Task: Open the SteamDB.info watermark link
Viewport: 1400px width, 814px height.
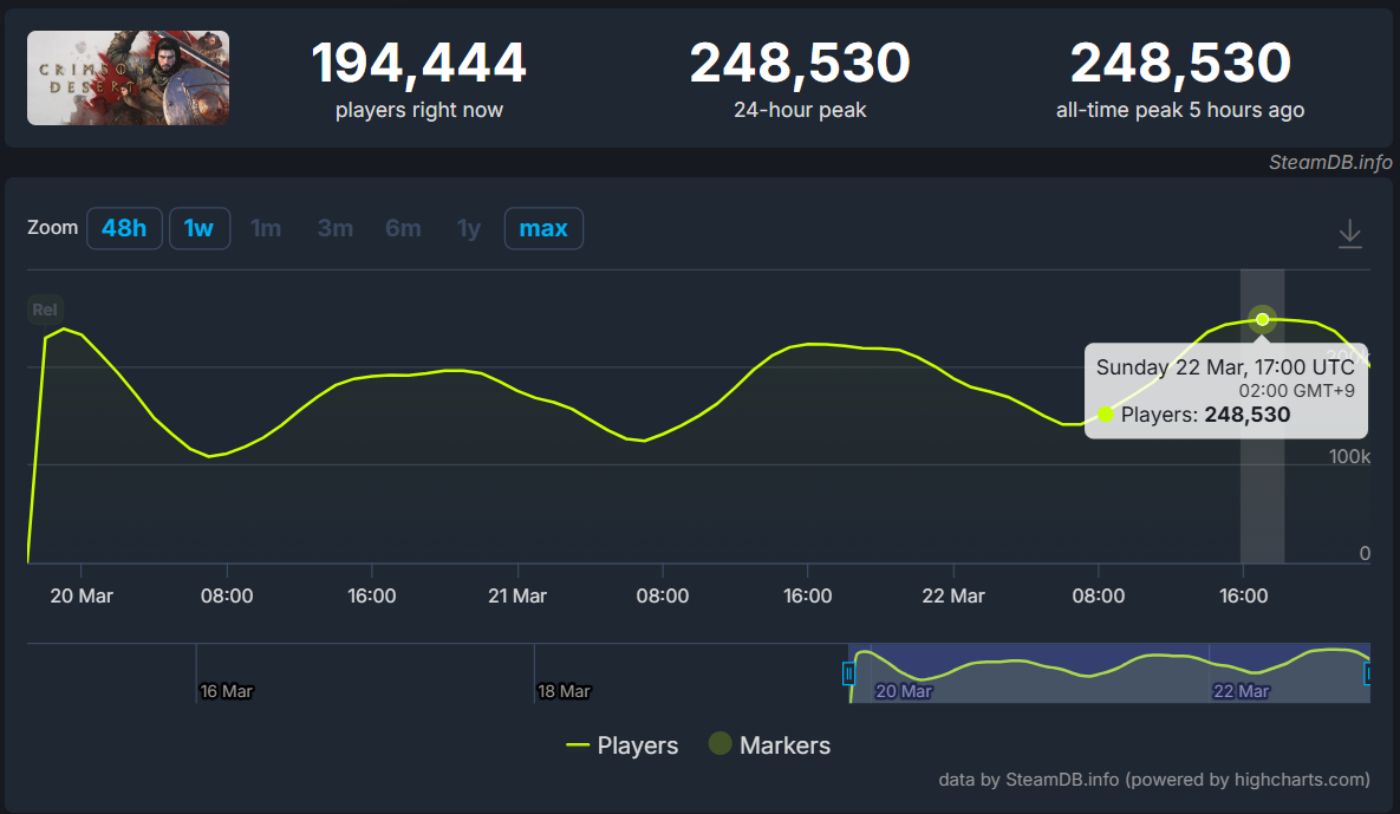Action: (x=1330, y=163)
